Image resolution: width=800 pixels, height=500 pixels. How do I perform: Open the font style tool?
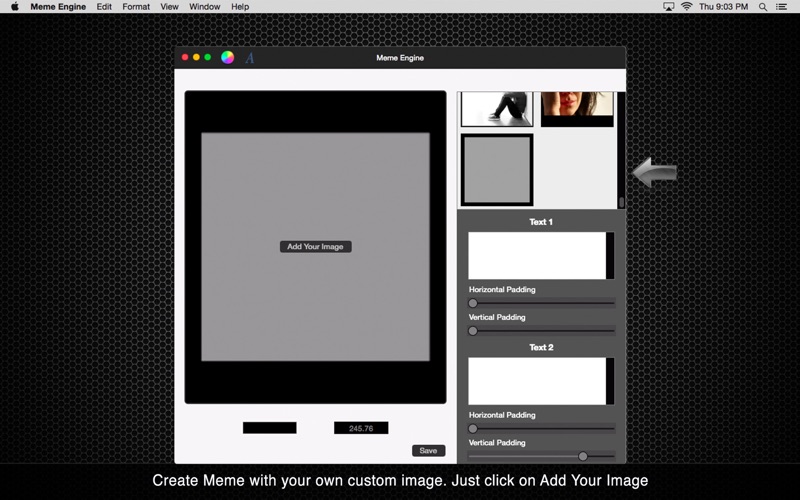click(249, 58)
